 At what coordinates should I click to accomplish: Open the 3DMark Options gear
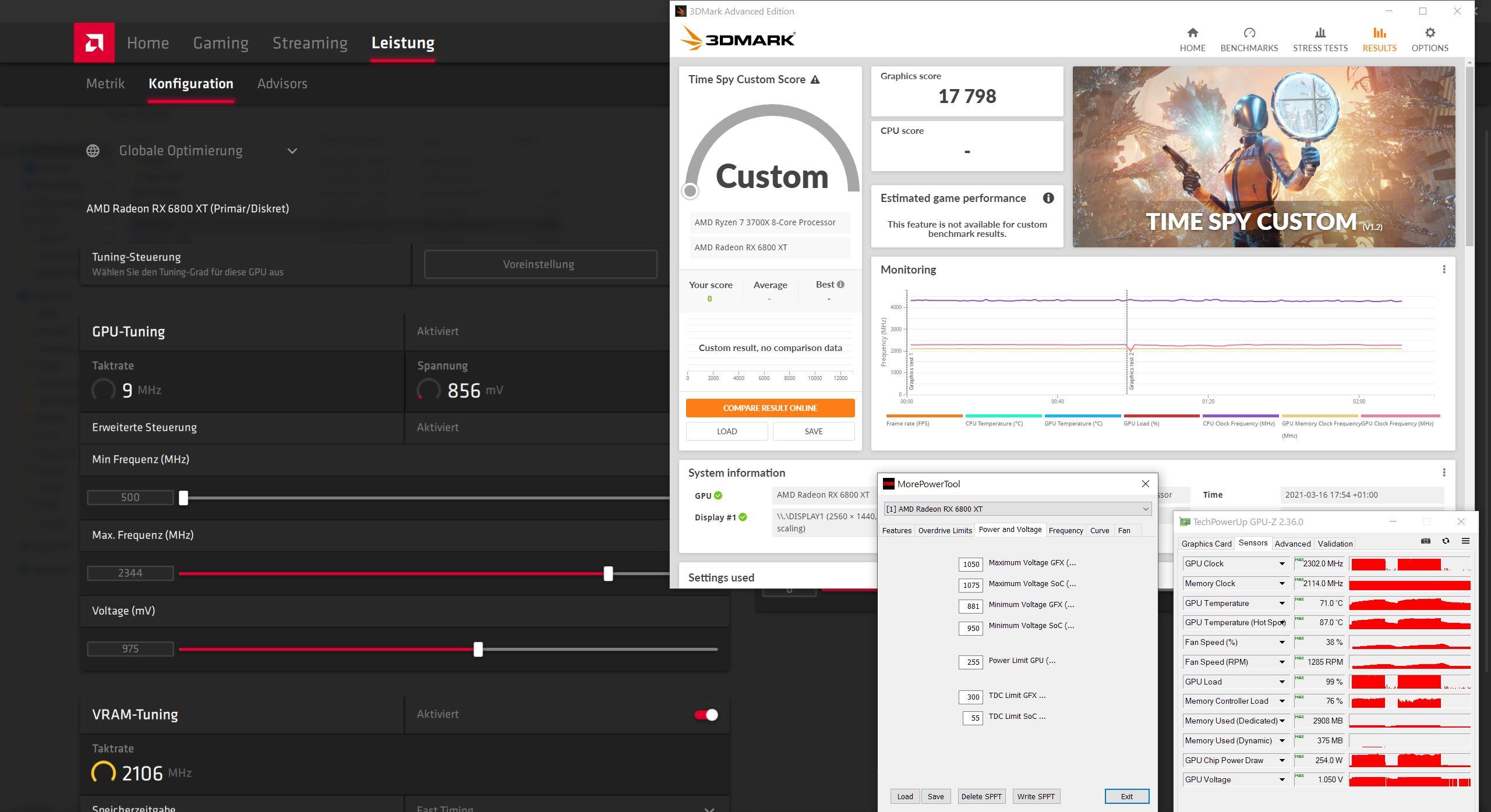[1429, 40]
